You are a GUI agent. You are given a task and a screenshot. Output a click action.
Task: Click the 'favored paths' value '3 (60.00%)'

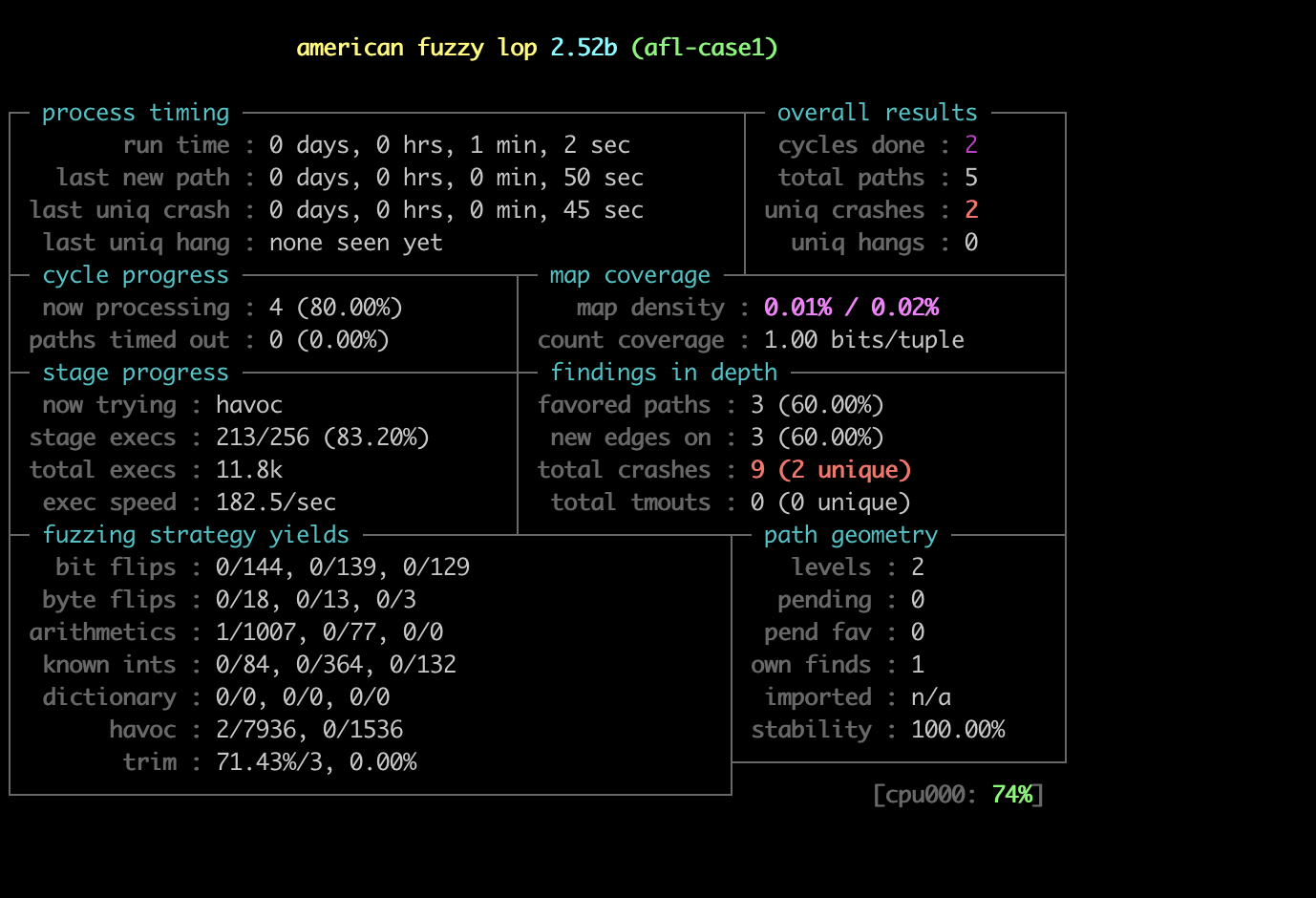click(x=817, y=405)
